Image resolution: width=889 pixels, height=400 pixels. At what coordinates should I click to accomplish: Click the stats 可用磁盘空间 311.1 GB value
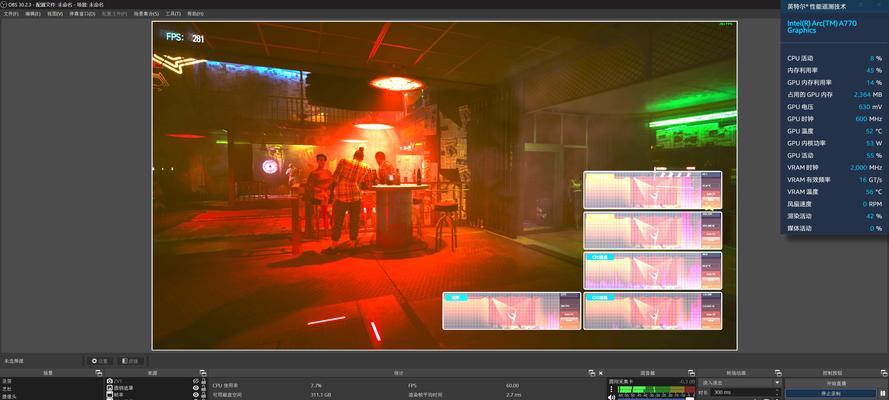(x=320, y=394)
